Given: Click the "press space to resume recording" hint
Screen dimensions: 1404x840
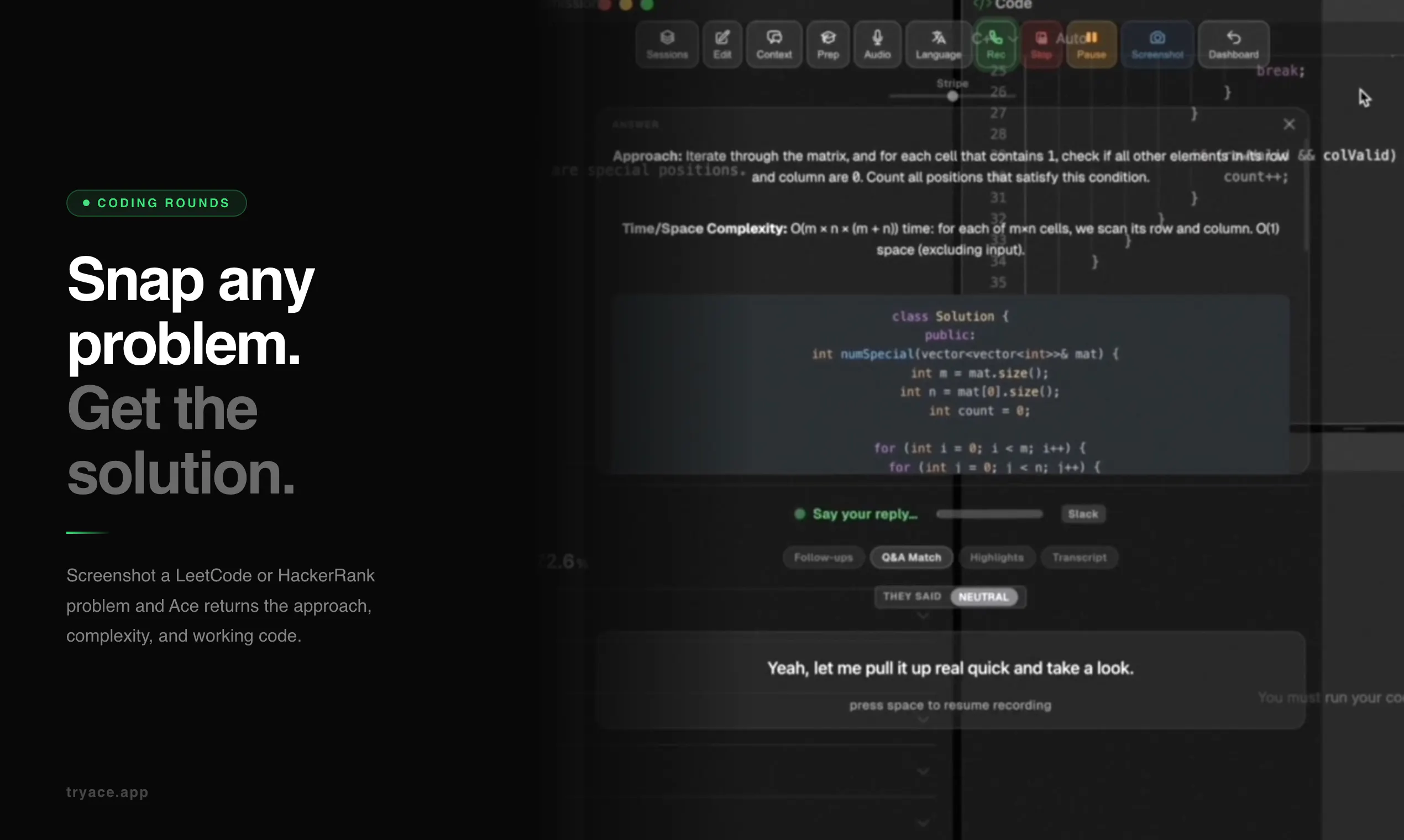Looking at the screenshot, I should tap(950, 705).
